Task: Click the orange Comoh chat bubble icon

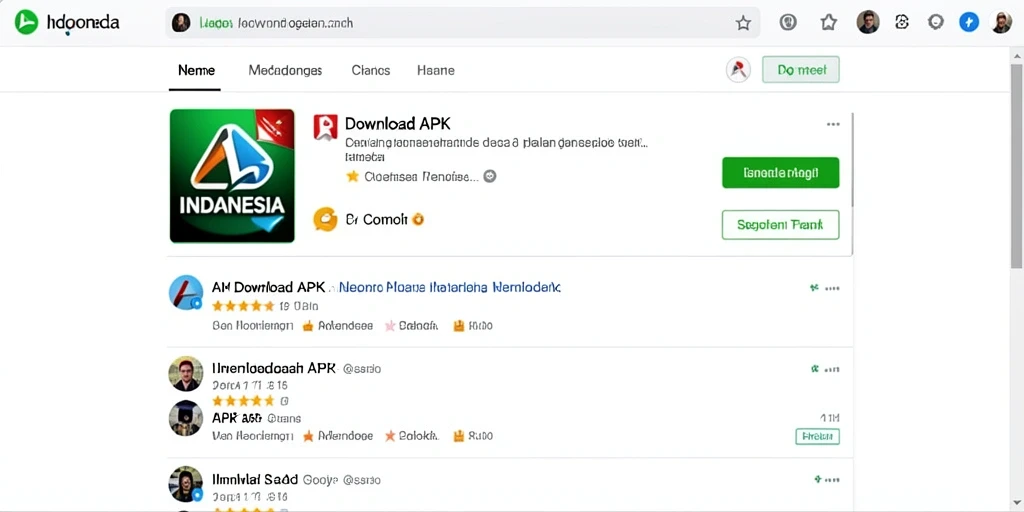Action: pyautogui.click(x=325, y=219)
